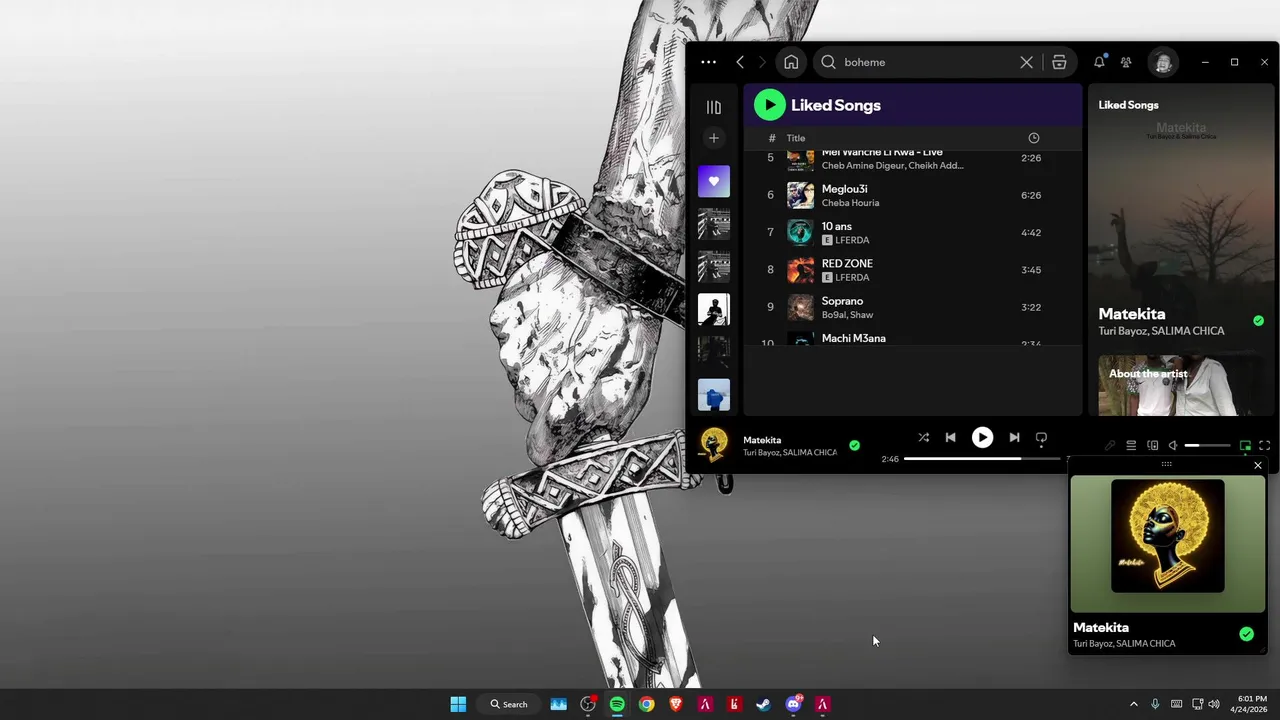Enter full screen player view

pyautogui.click(x=1264, y=445)
